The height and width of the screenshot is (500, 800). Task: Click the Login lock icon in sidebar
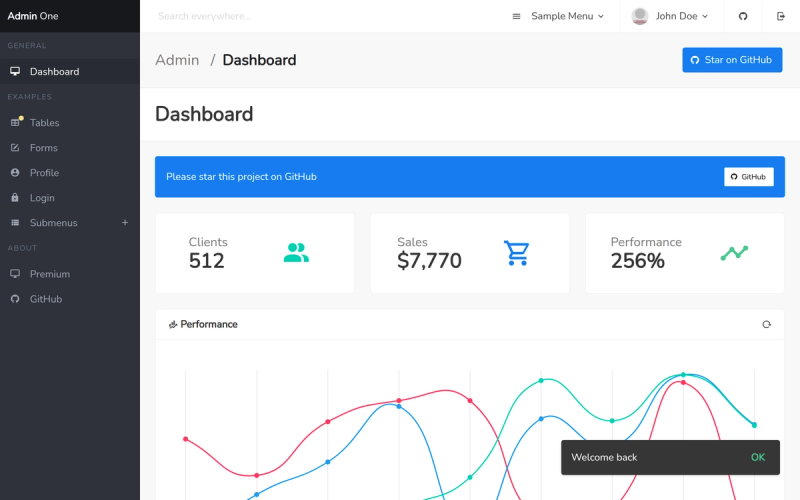15,197
